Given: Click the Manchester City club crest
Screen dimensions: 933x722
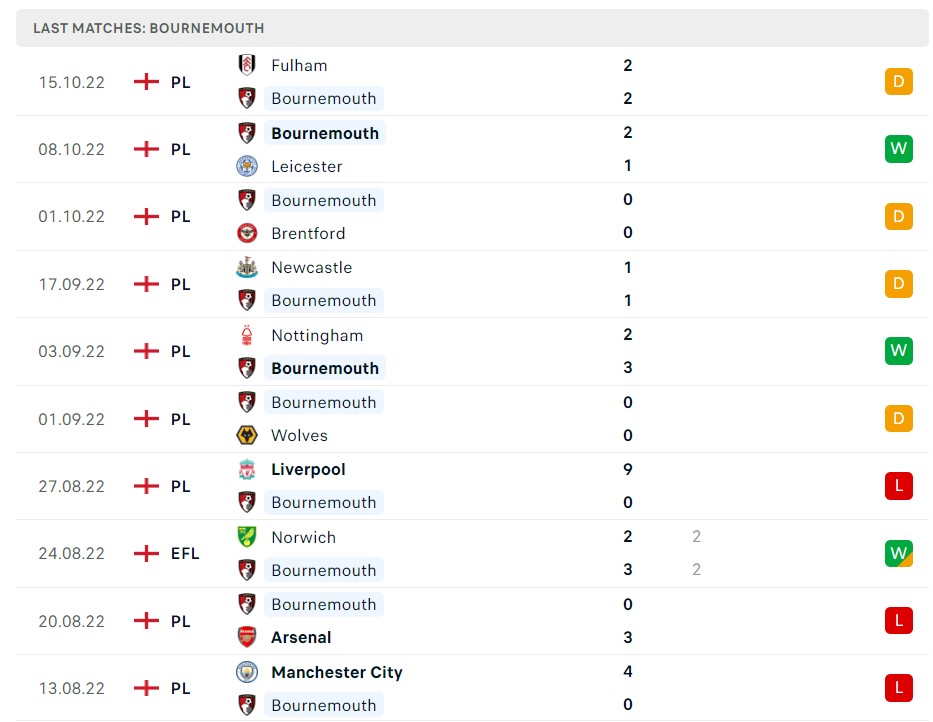Looking at the screenshot, I should tap(247, 672).
